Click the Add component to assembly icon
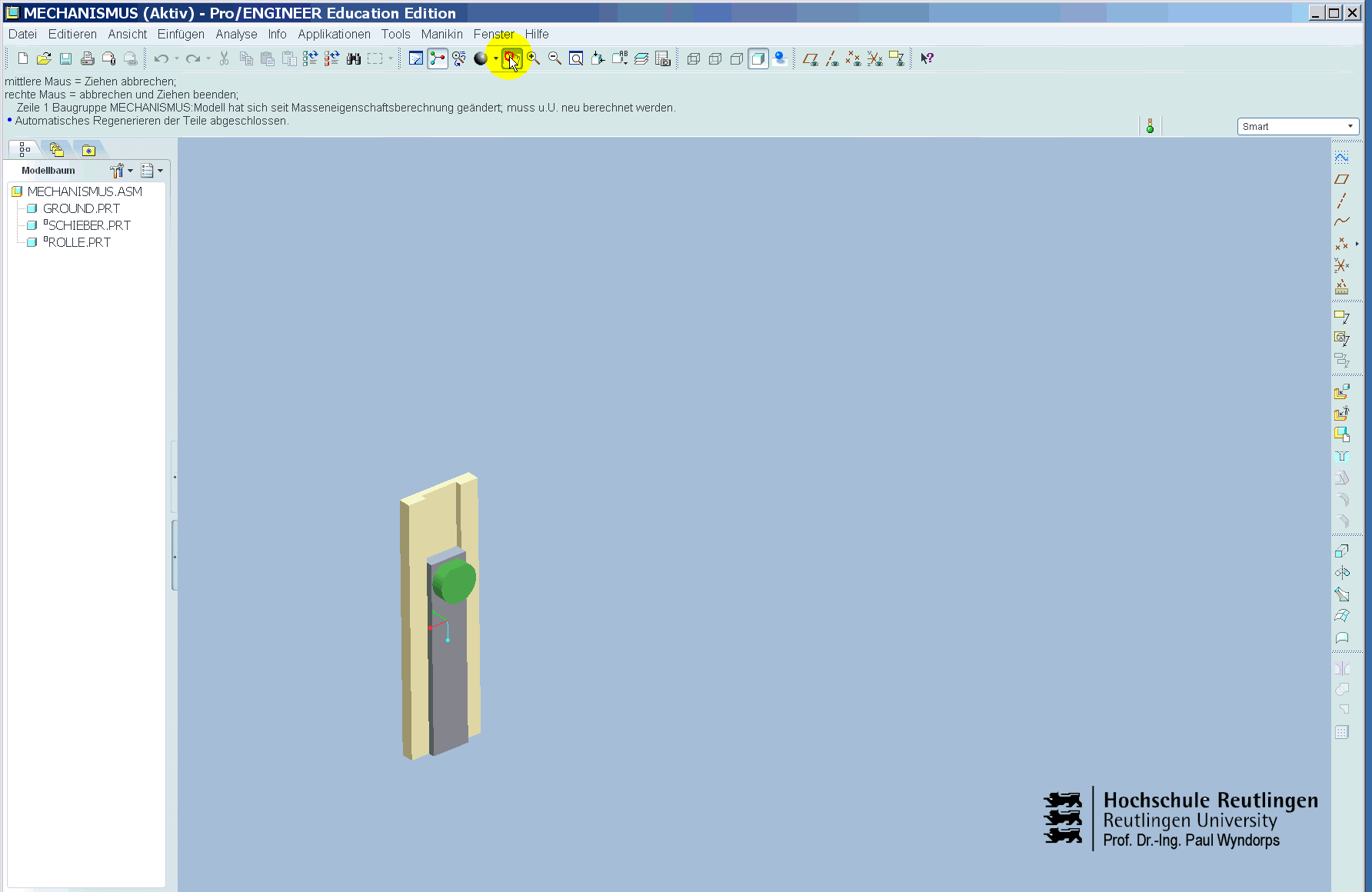Viewport: 1372px width, 892px height. point(1342,392)
